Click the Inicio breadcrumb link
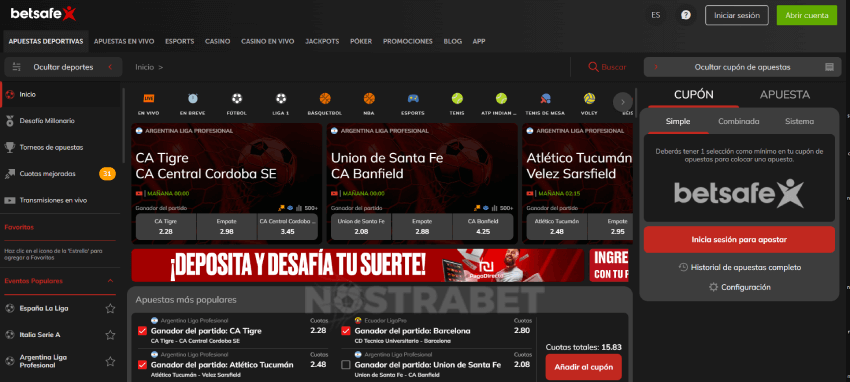The image size is (850, 382). click(145, 67)
